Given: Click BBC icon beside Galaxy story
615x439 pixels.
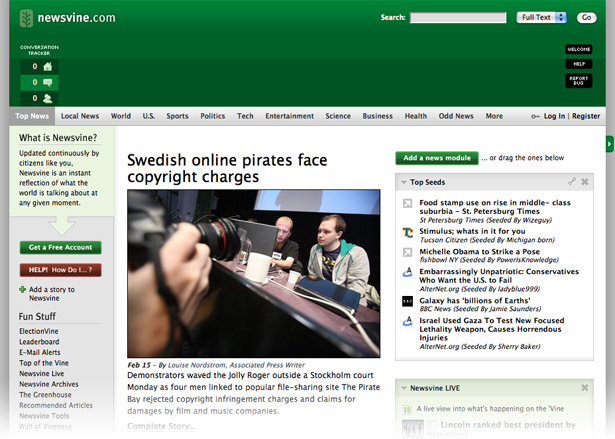Looking at the screenshot, I should point(408,301).
